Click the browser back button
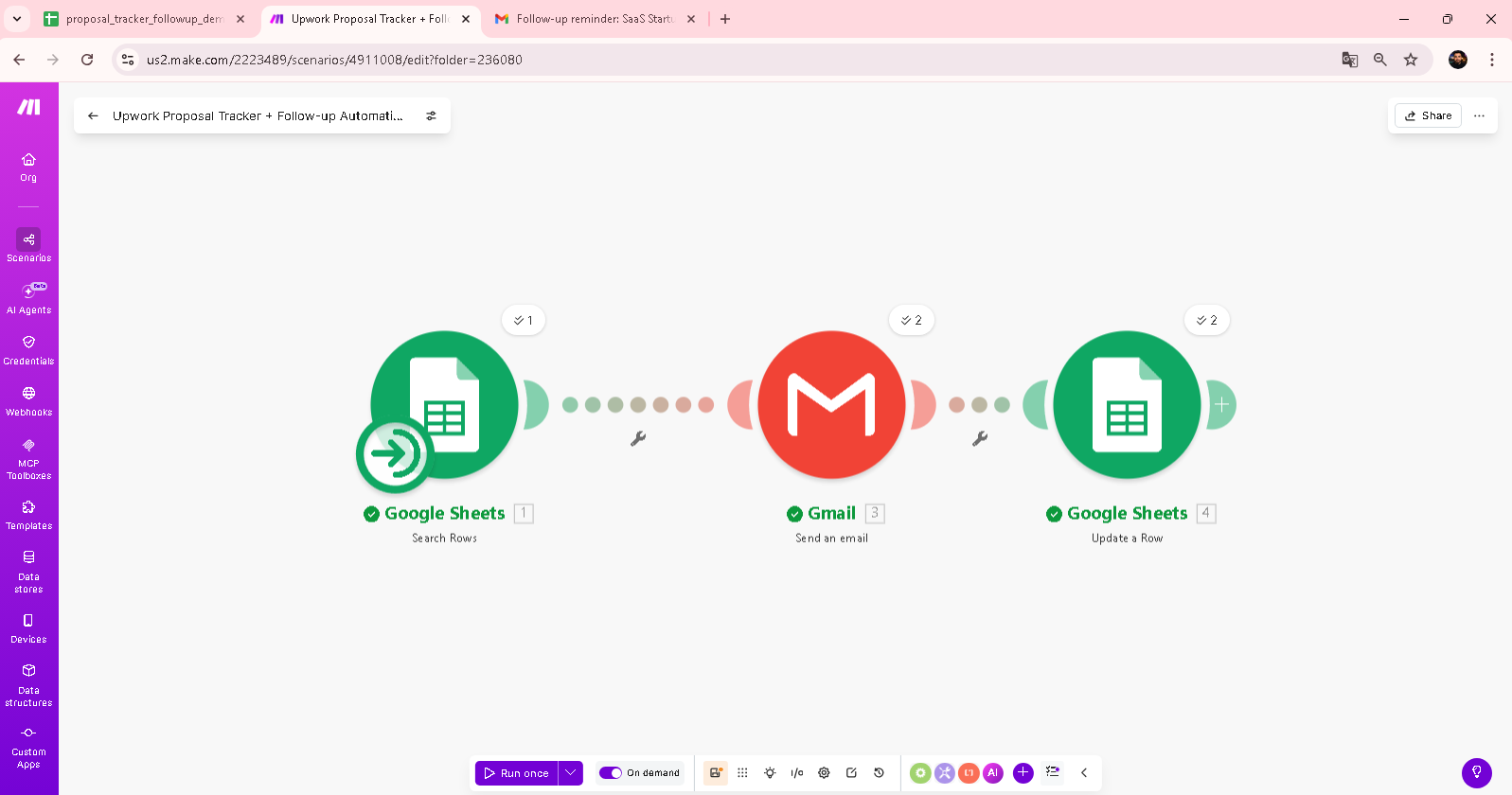Screen dimensions: 1512x795 19,60
